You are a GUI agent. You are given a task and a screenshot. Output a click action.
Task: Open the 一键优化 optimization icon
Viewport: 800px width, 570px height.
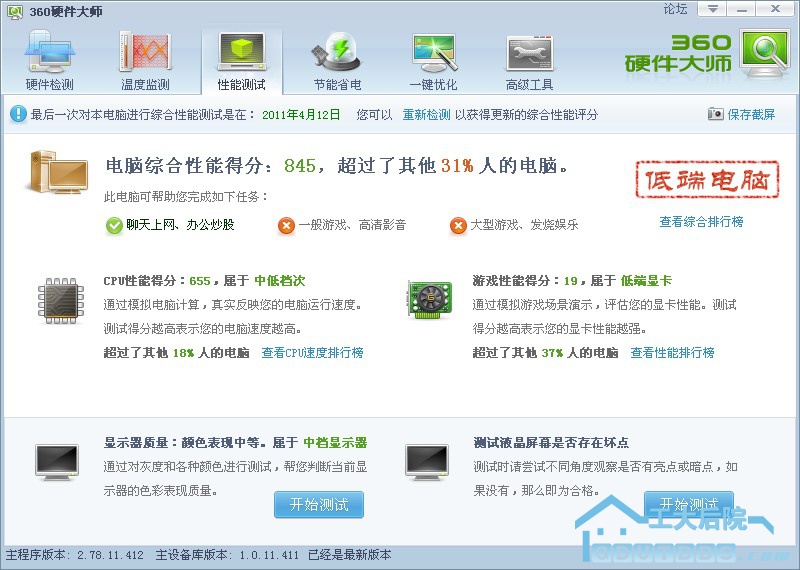click(433, 53)
